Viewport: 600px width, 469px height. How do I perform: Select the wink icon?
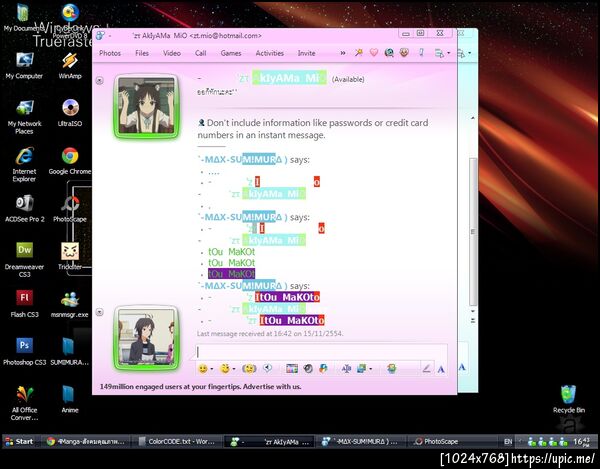pyautogui.click(x=225, y=369)
